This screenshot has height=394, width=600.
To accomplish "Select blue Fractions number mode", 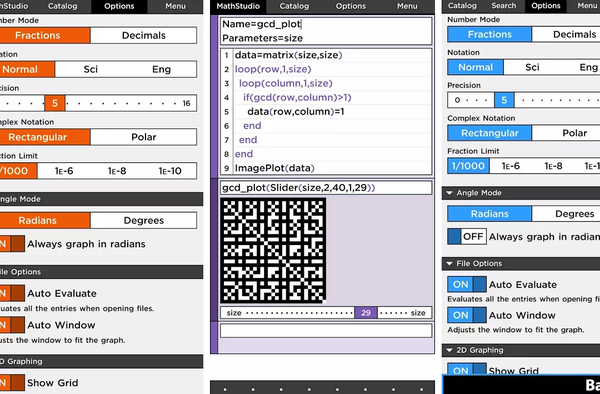I will pos(489,34).
